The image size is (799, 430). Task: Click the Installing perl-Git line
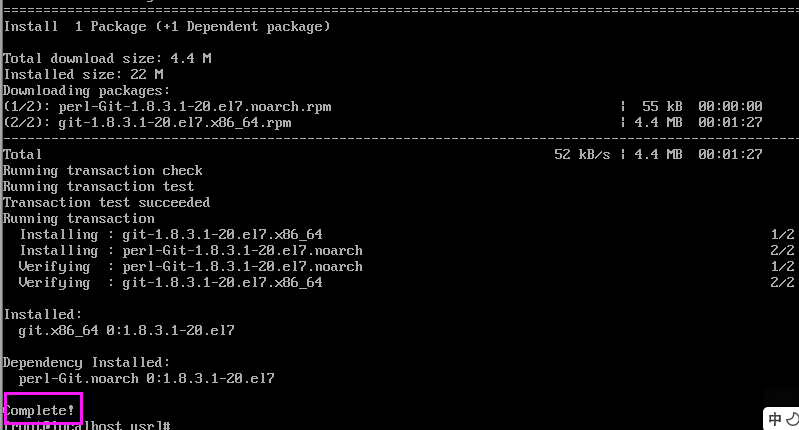(191, 250)
